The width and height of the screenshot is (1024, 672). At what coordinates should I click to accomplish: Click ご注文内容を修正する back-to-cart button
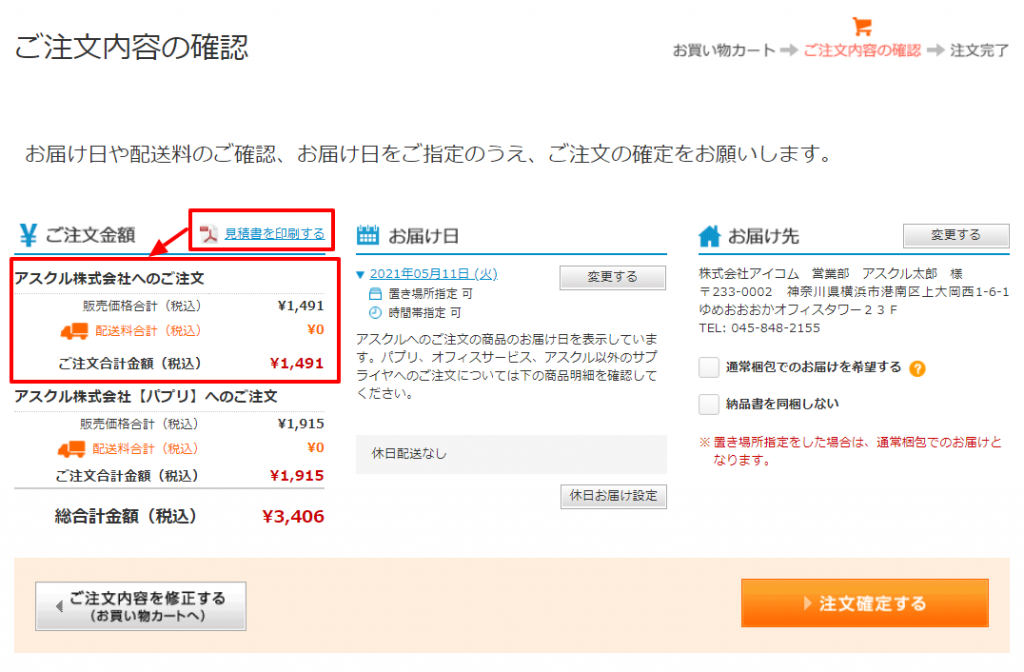141,607
